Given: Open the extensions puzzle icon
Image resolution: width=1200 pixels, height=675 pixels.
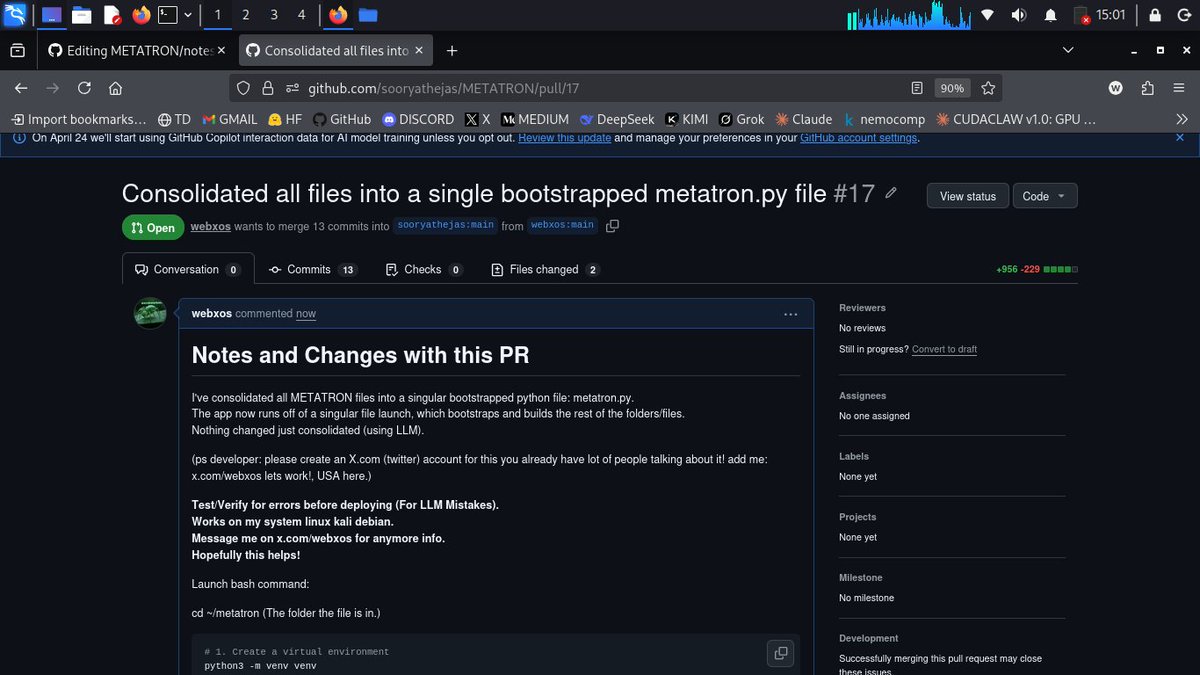Looking at the screenshot, I should pos(1147,88).
